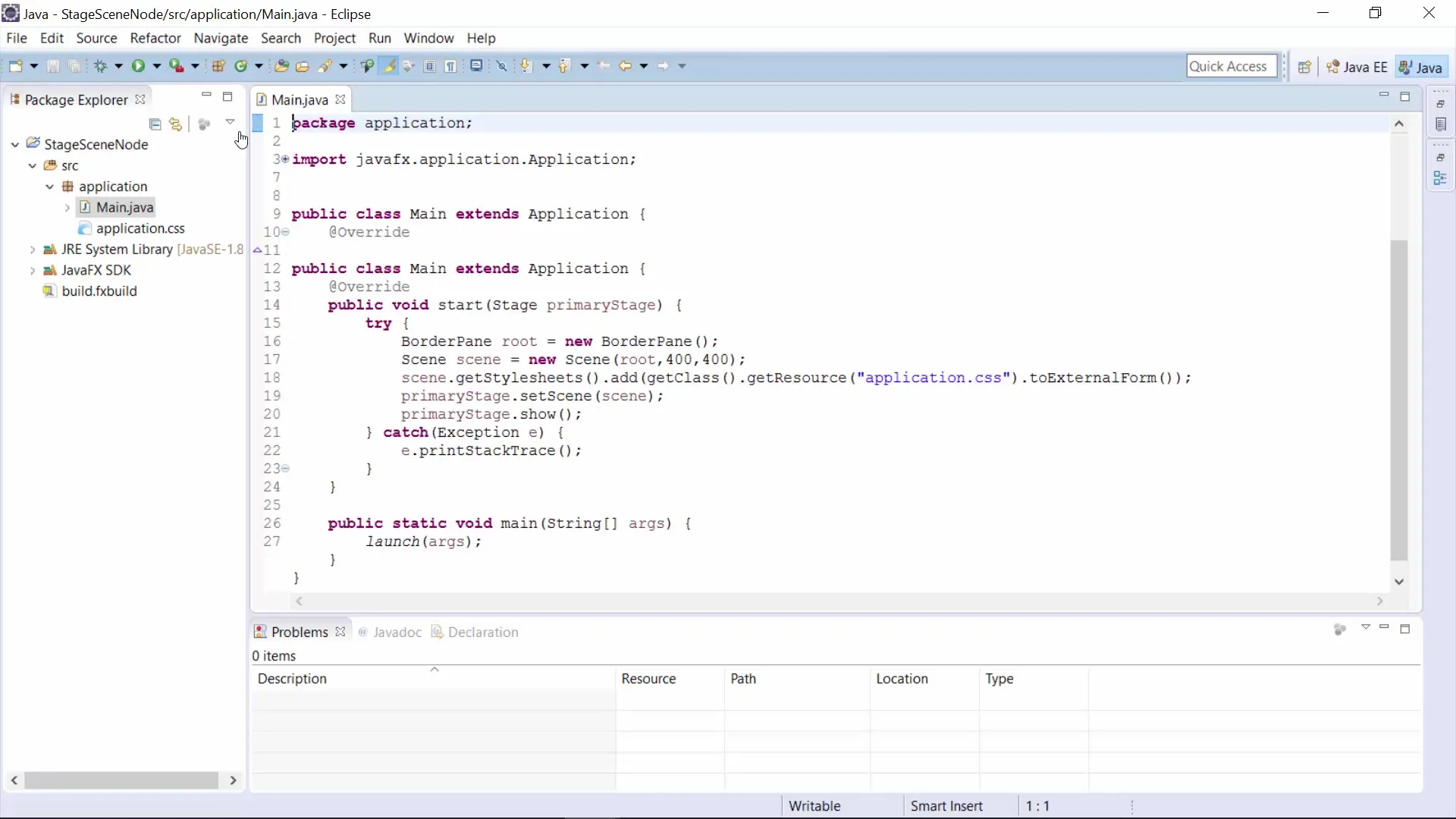Open the Source menu
Screen dimensions: 1456x819
96,38
